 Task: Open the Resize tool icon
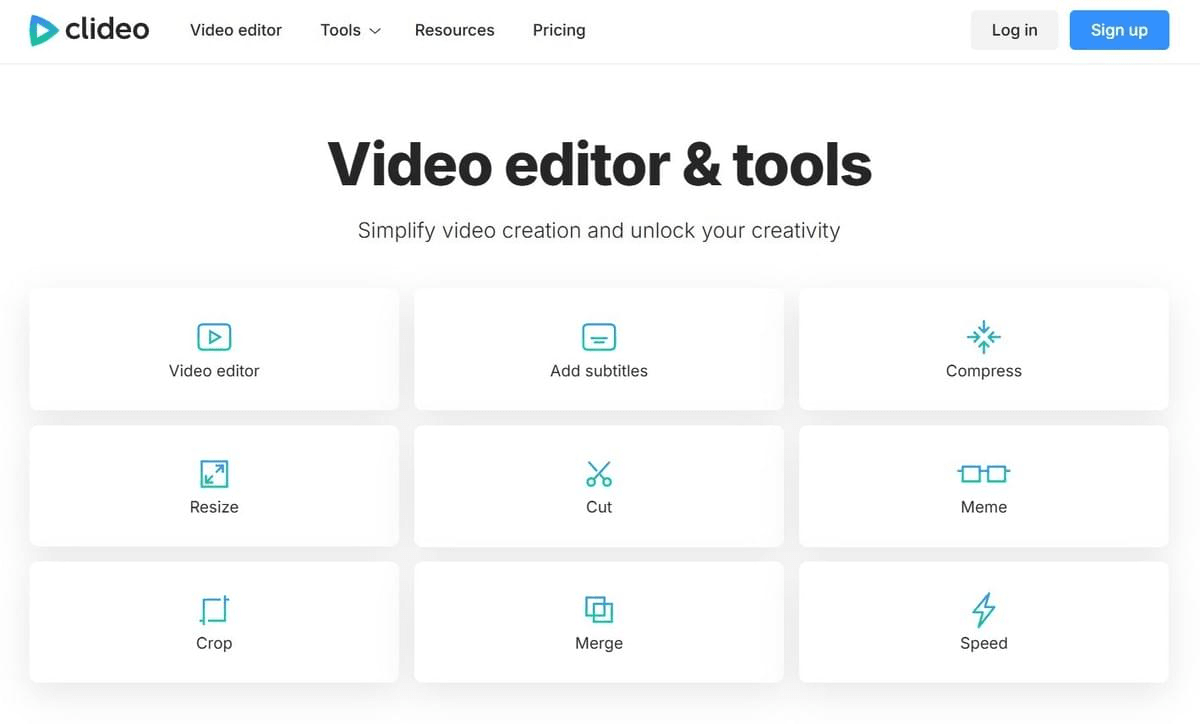point(214,473)
